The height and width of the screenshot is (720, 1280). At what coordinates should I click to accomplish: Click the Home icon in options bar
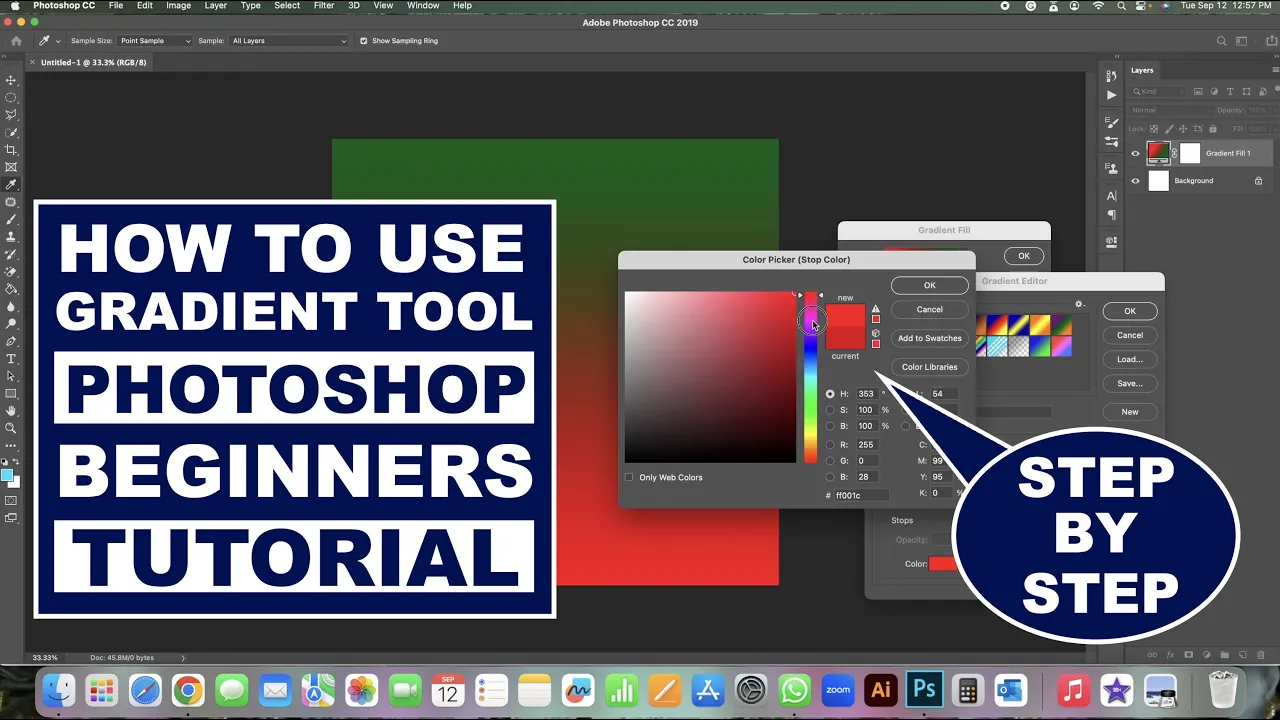pyautogui.click(x=16, y=41)
